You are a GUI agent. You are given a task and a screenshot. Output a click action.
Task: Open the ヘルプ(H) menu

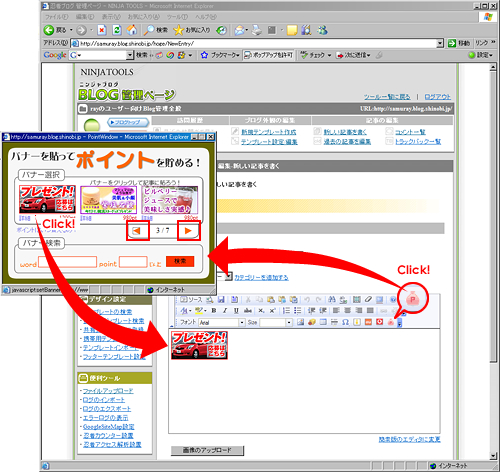point(206,17)
